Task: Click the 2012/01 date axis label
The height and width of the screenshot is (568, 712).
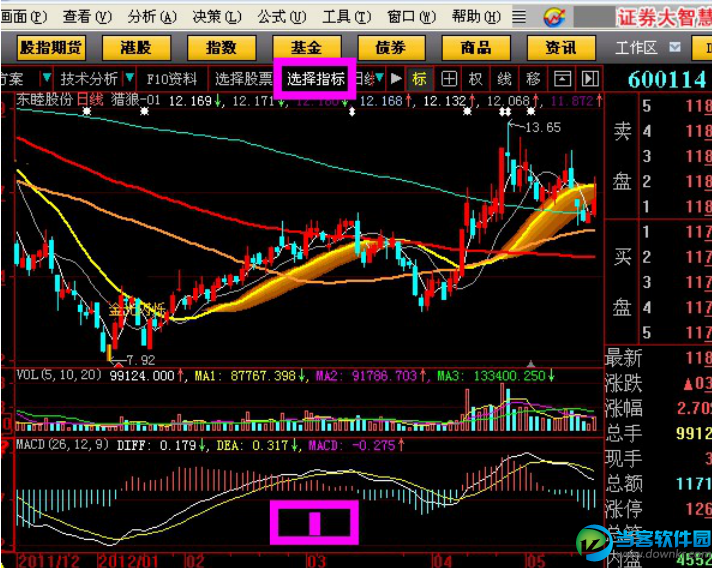Action: coord(128,561)
